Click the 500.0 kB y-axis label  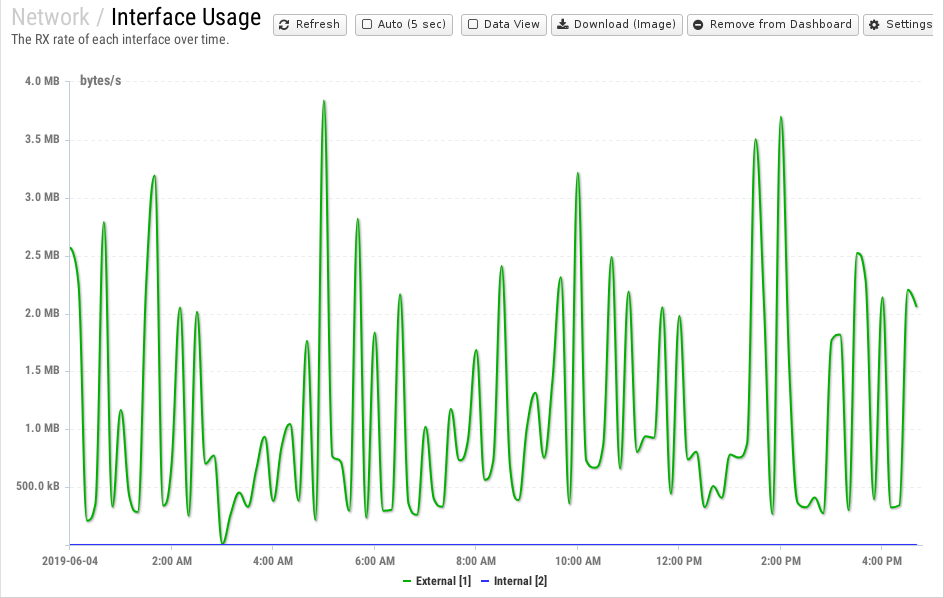coord(37,486)
